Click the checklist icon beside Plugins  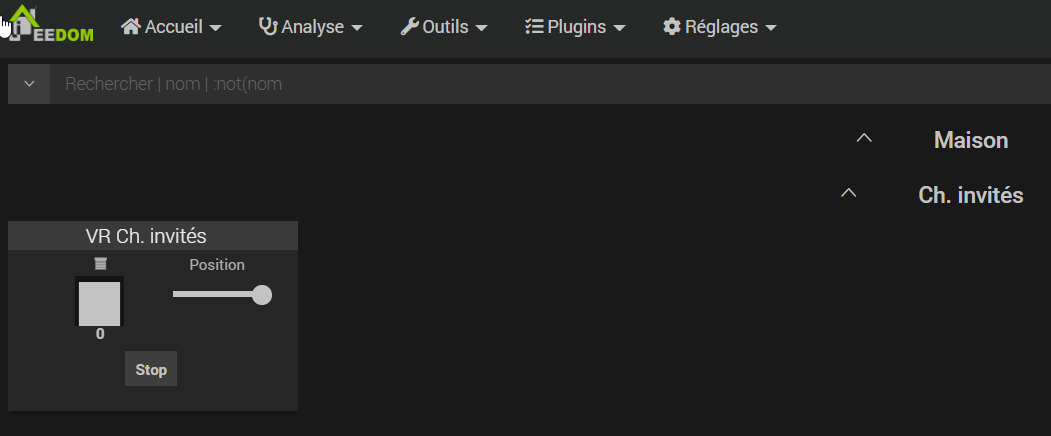pos(534,26)
